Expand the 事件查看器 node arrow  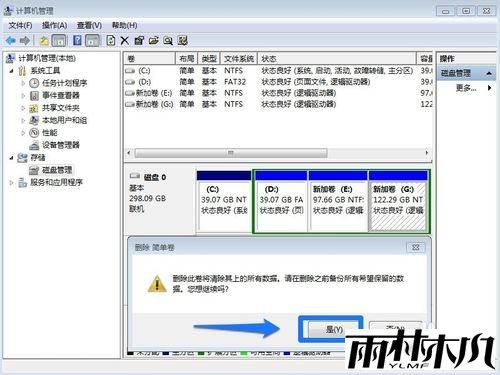point(23,96)
